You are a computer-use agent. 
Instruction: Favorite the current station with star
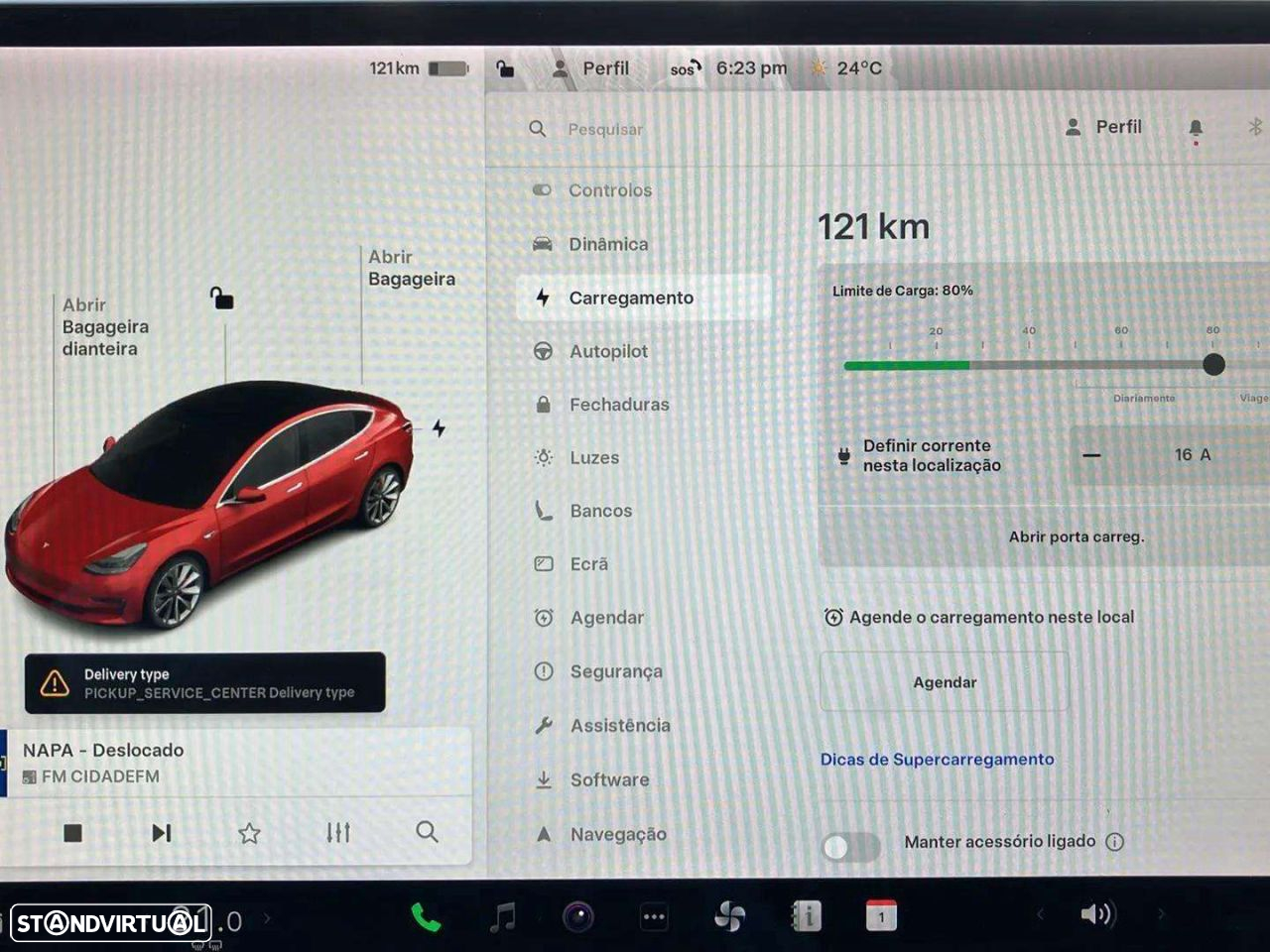point(249,833)
